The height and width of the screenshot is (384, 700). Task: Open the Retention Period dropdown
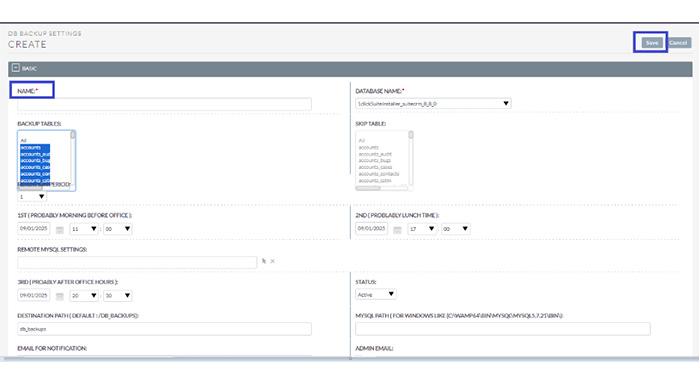click(32, 196)
